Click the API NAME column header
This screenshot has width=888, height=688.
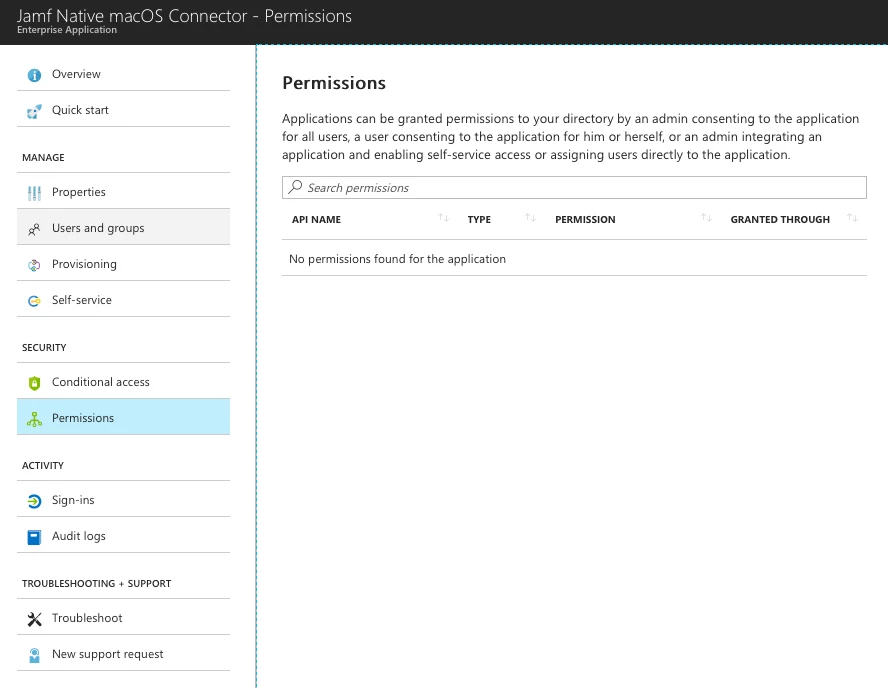tap(316, 220)
